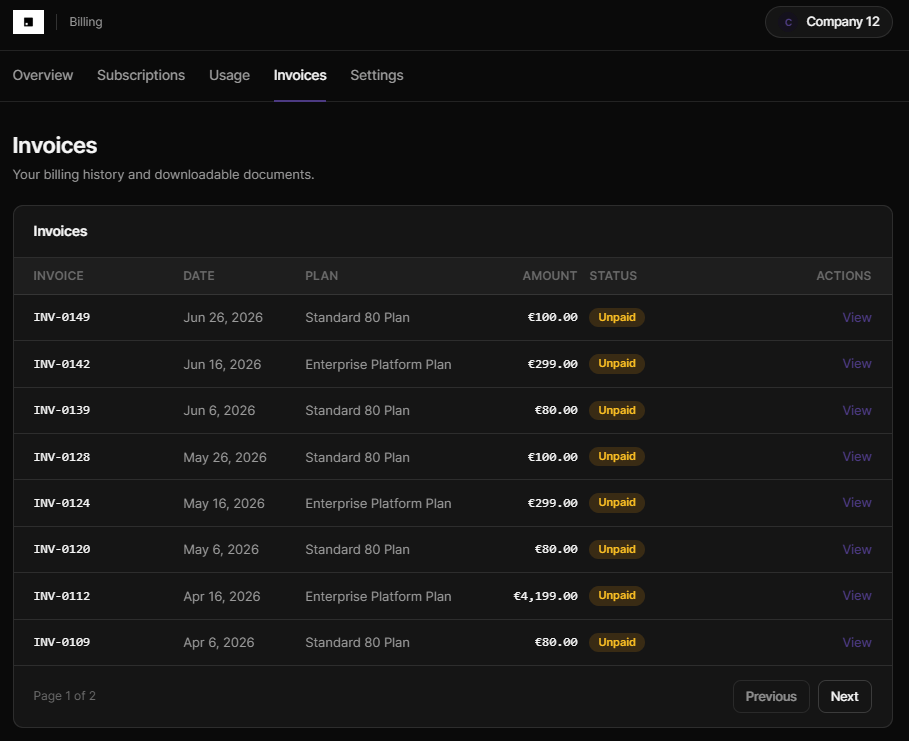909x741 pixels.
Task: Click the €299.00 amount for INV-0142
Action: click(x=552, y=364)
